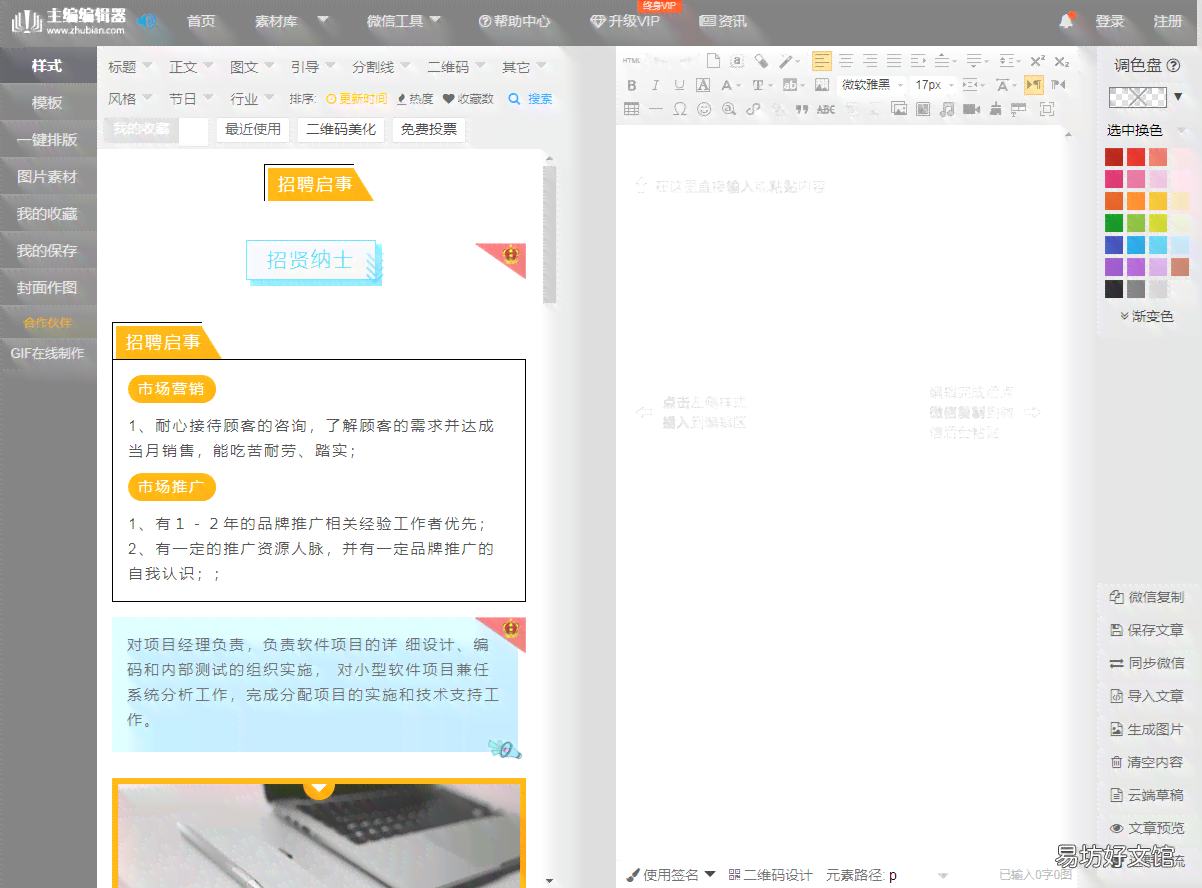Expand the 标题 style category
Screen dimensions: 1202x888
point(130,67)
